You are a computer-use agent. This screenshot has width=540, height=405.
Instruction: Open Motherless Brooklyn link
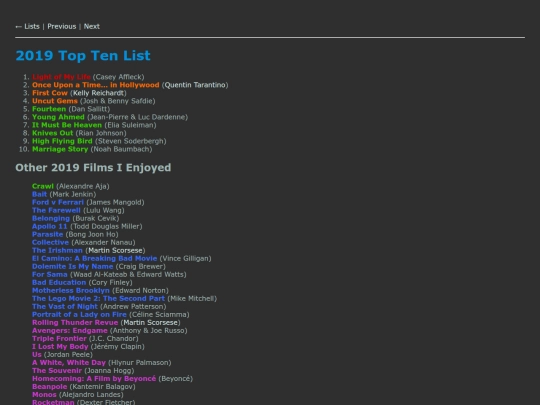click(71, 291)
